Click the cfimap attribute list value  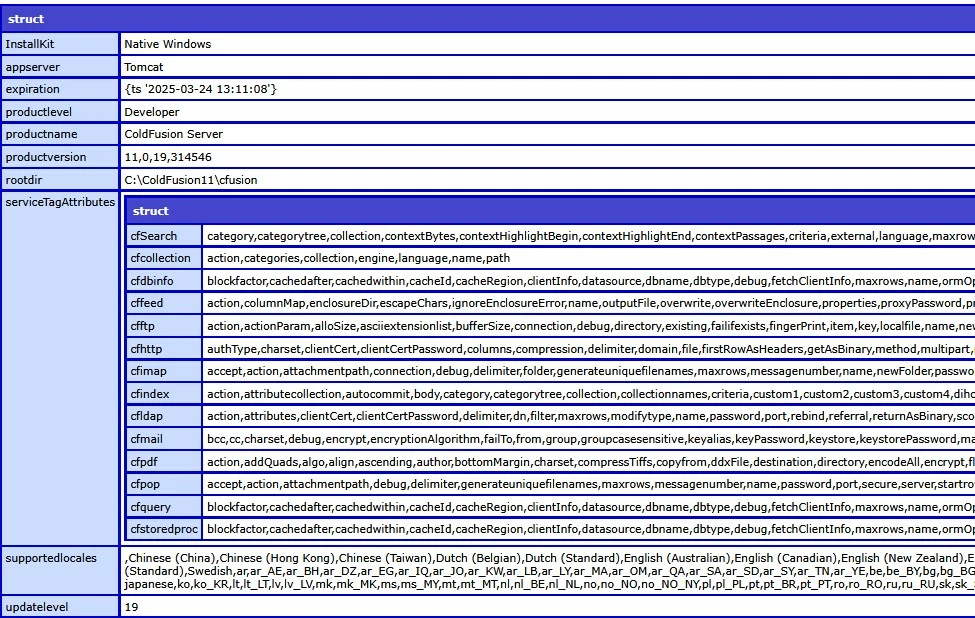[x=589, y=371]
